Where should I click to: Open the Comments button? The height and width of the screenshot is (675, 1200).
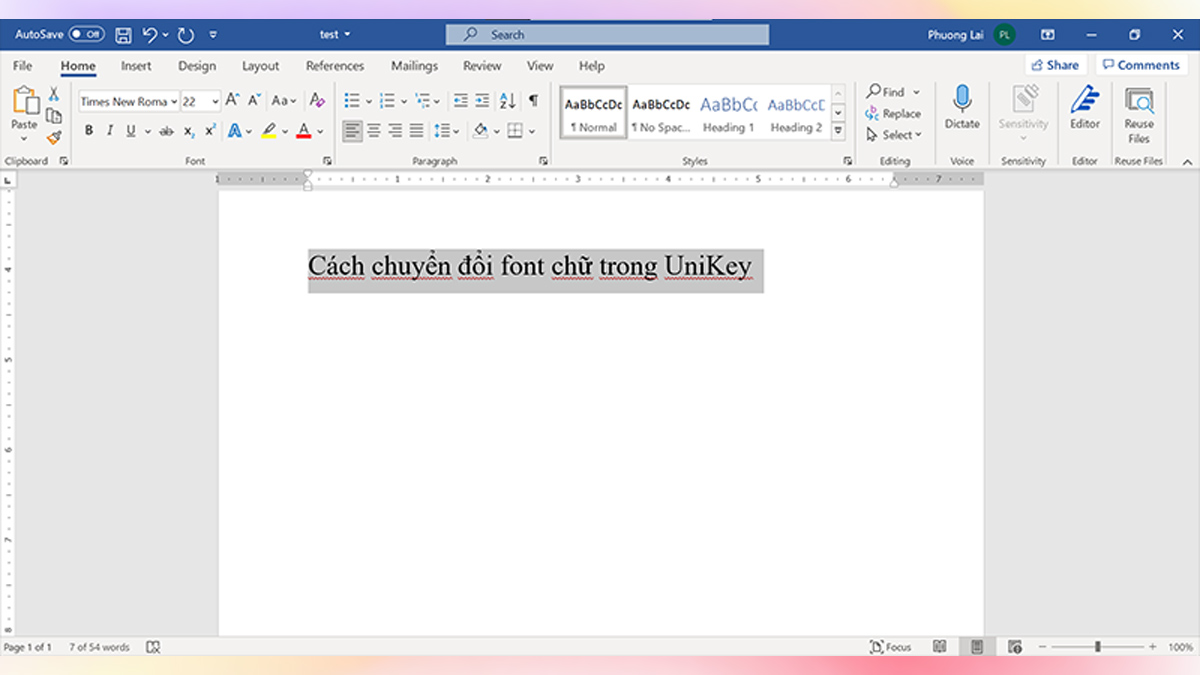click(1140, 65)
